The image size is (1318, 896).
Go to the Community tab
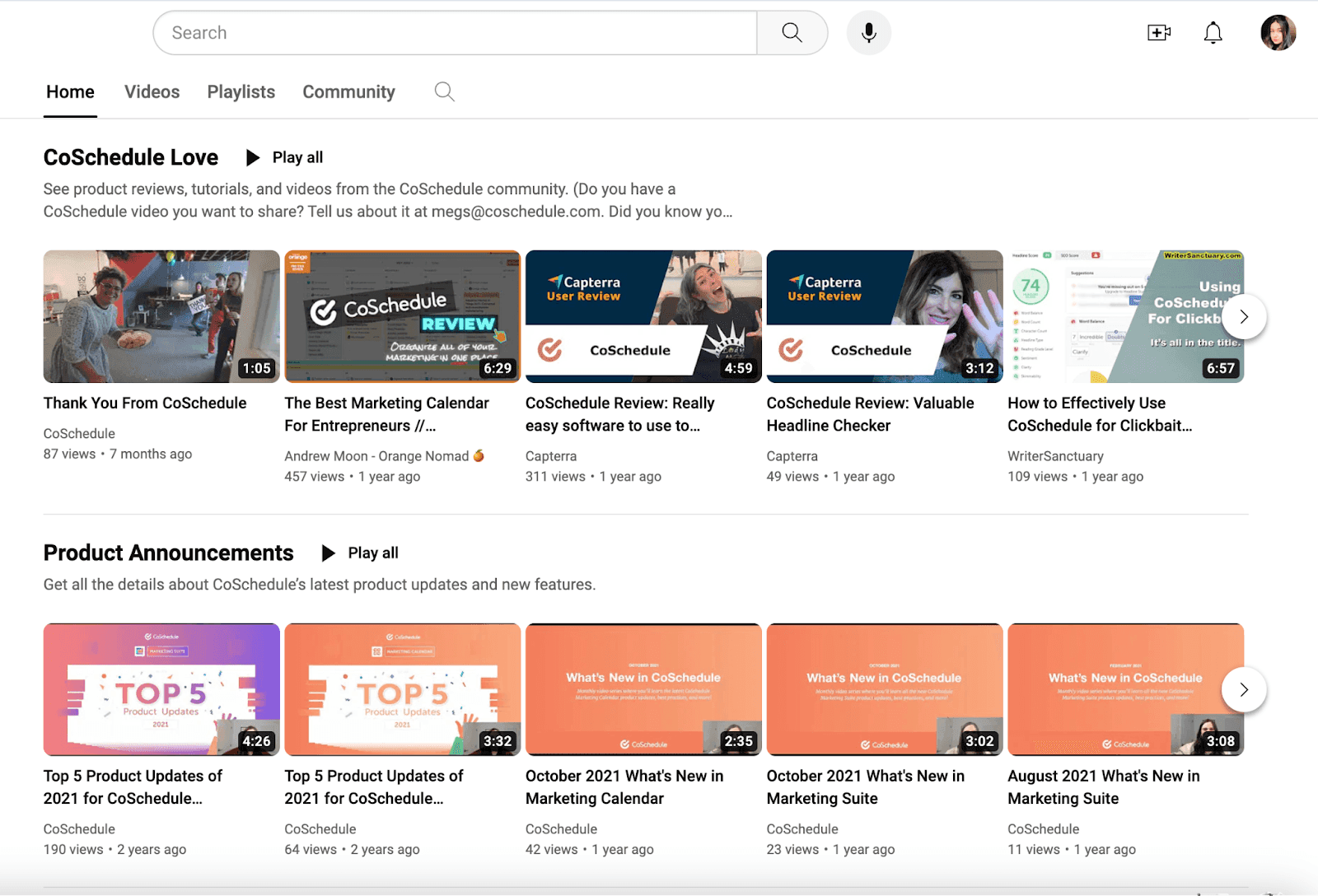(348, 91)
